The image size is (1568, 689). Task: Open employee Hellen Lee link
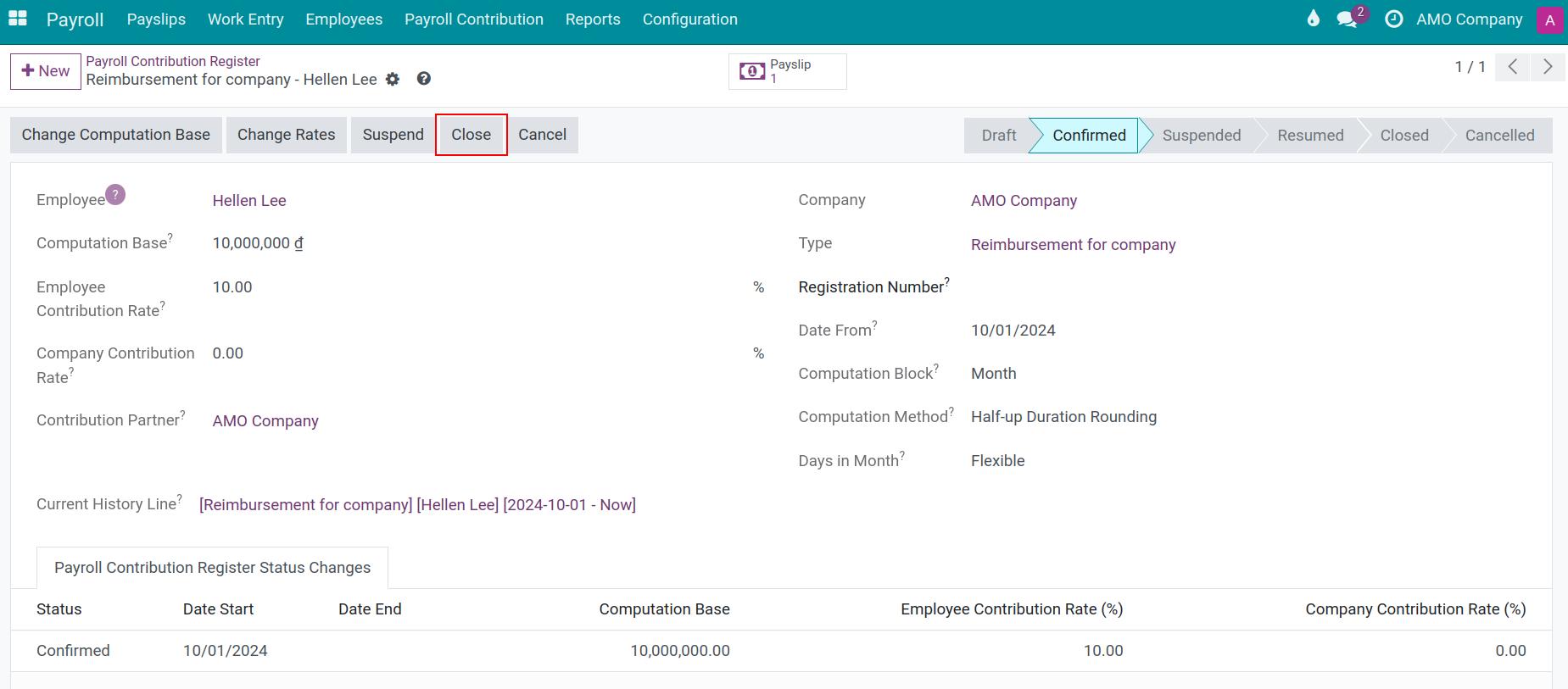[x=249, y=201]
